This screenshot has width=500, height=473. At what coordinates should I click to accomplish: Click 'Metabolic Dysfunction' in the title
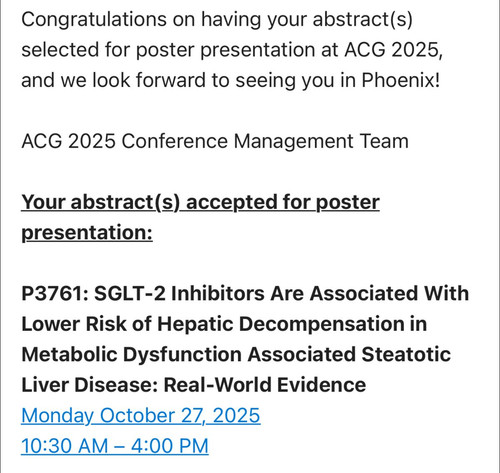pos(131,354)
